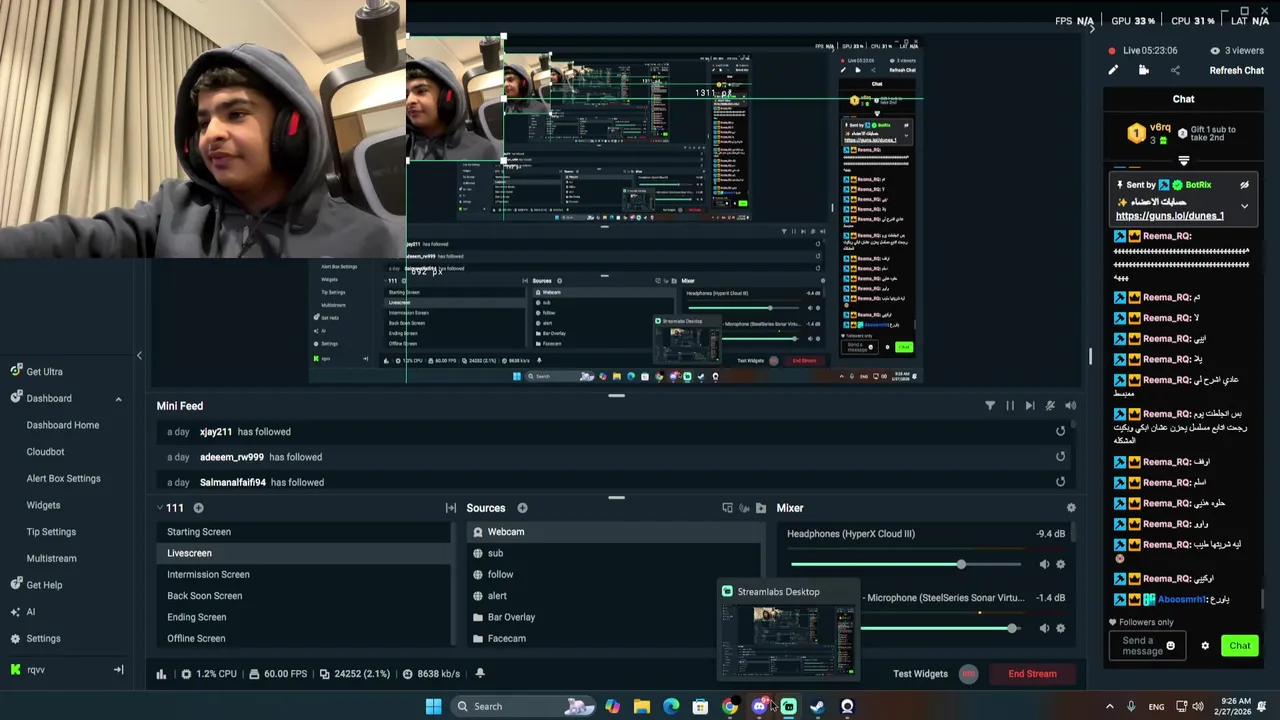Expand the pinned BotRix message chevron
1280x720 pixels.
click(1244, 206)
